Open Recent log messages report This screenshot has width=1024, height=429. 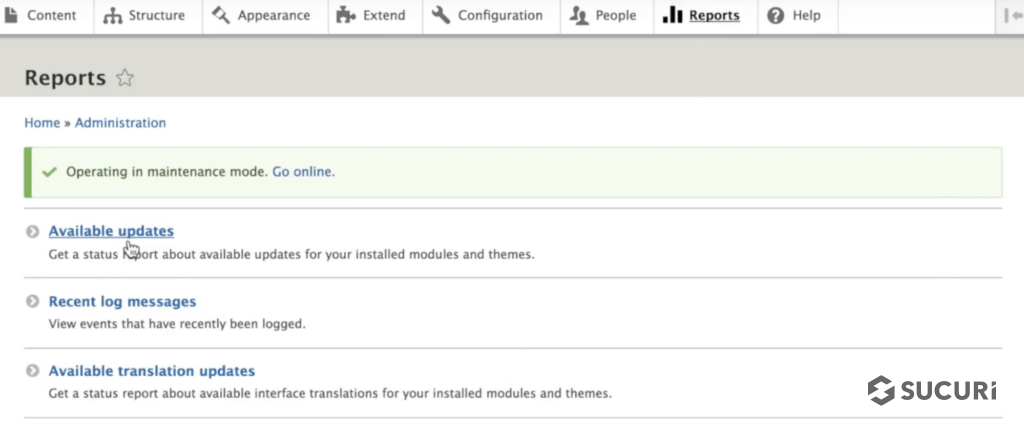click(122, 301)
